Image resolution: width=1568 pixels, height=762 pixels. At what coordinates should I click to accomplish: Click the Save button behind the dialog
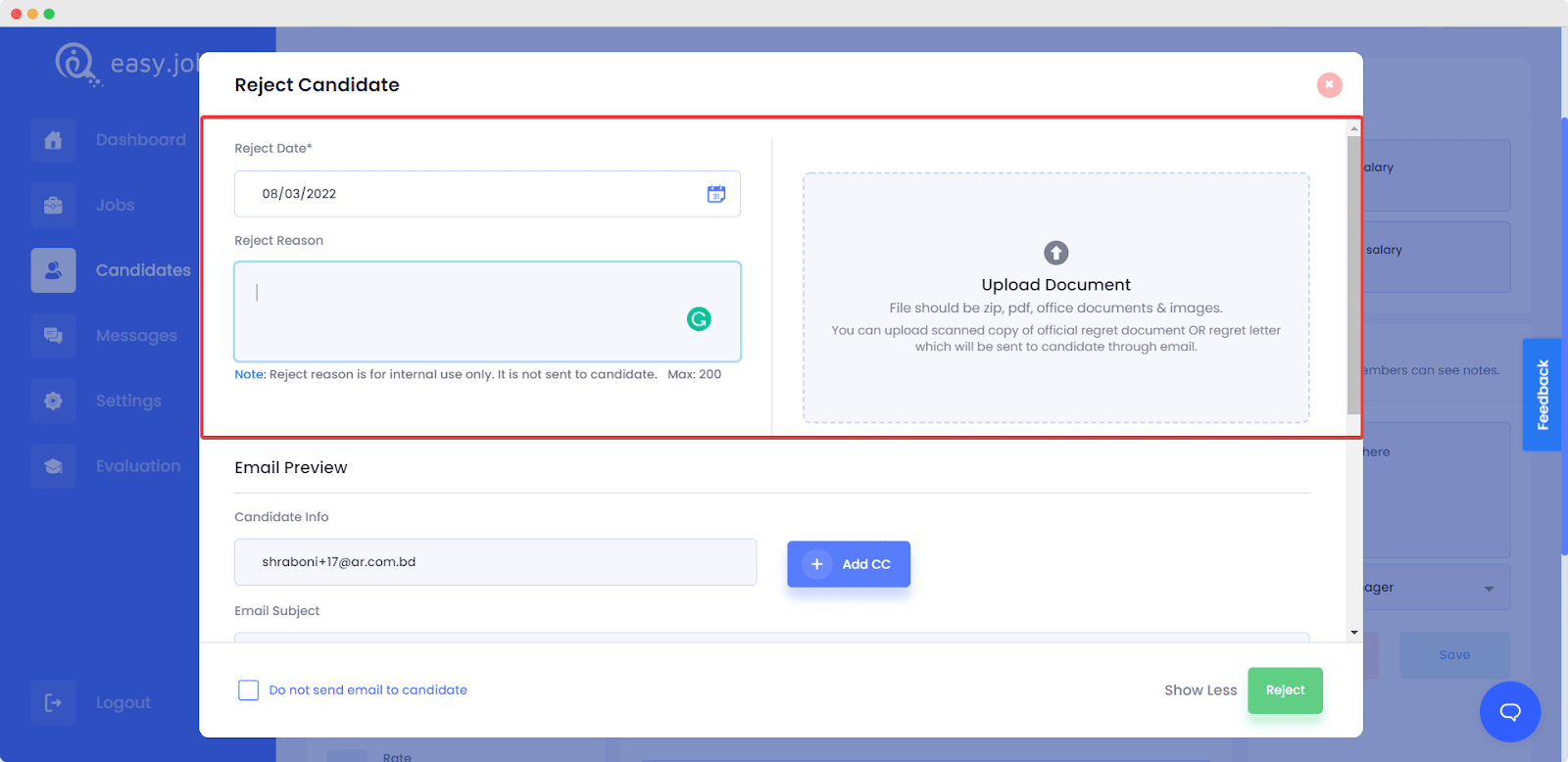(x=1454, y=655)
